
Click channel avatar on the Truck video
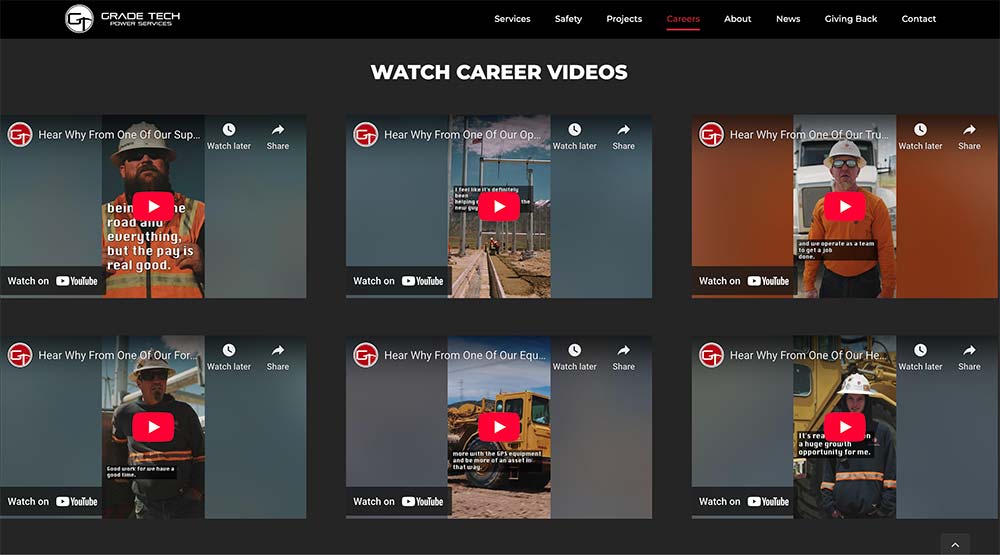(x=711, y=134)
